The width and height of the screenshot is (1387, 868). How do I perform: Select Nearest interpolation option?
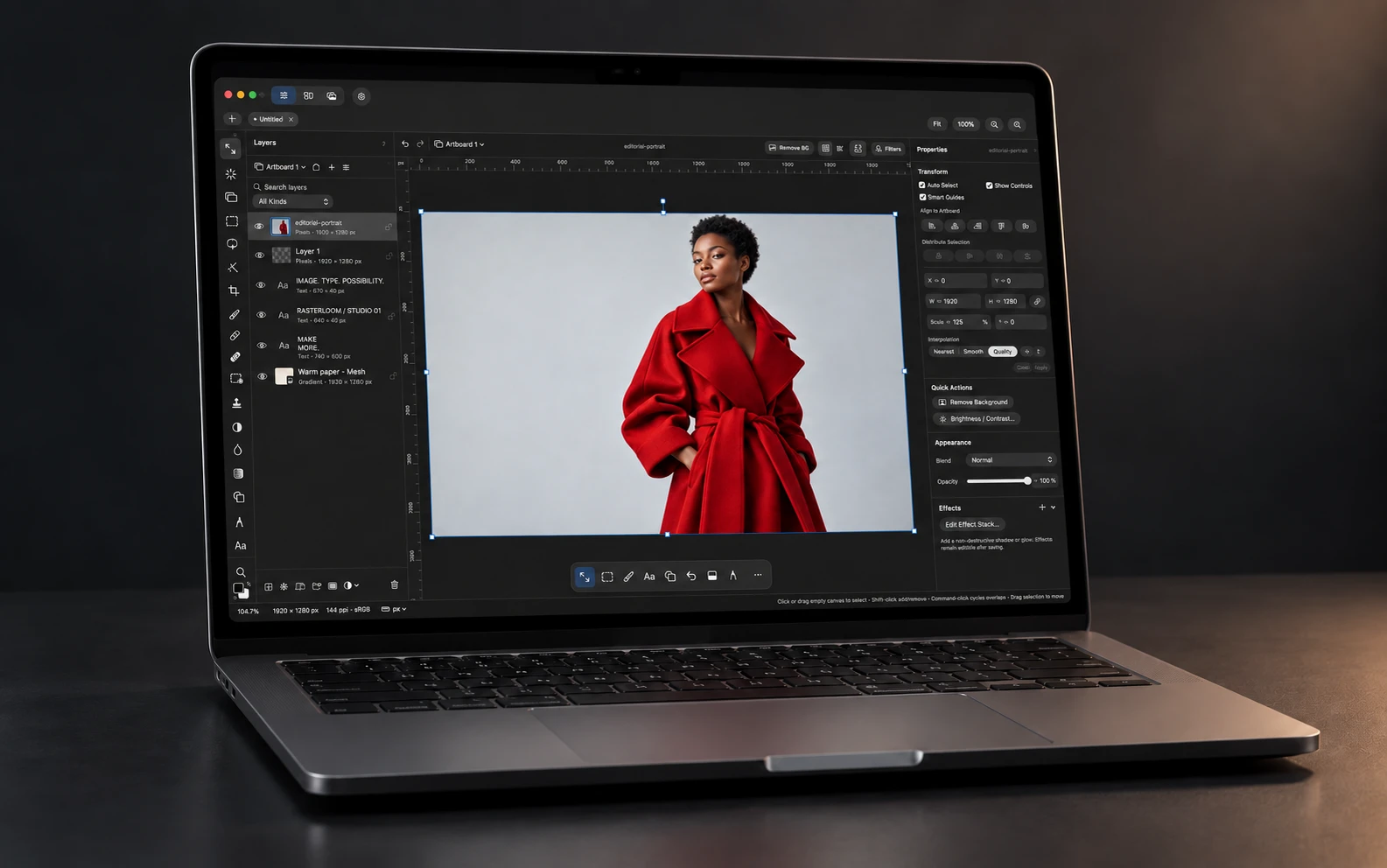tap(943, 352)
